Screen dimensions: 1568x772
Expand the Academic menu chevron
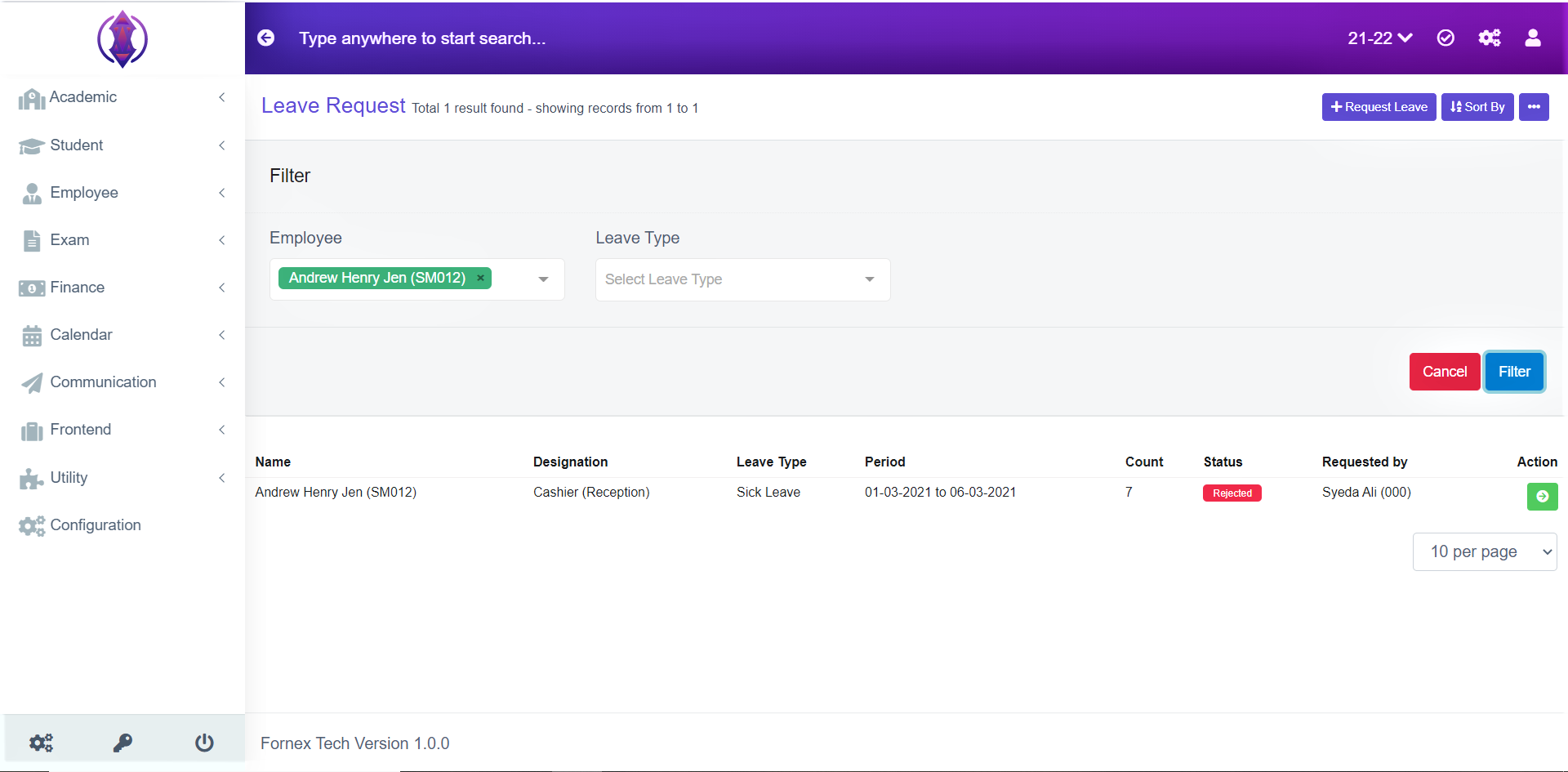click(222, 97)
